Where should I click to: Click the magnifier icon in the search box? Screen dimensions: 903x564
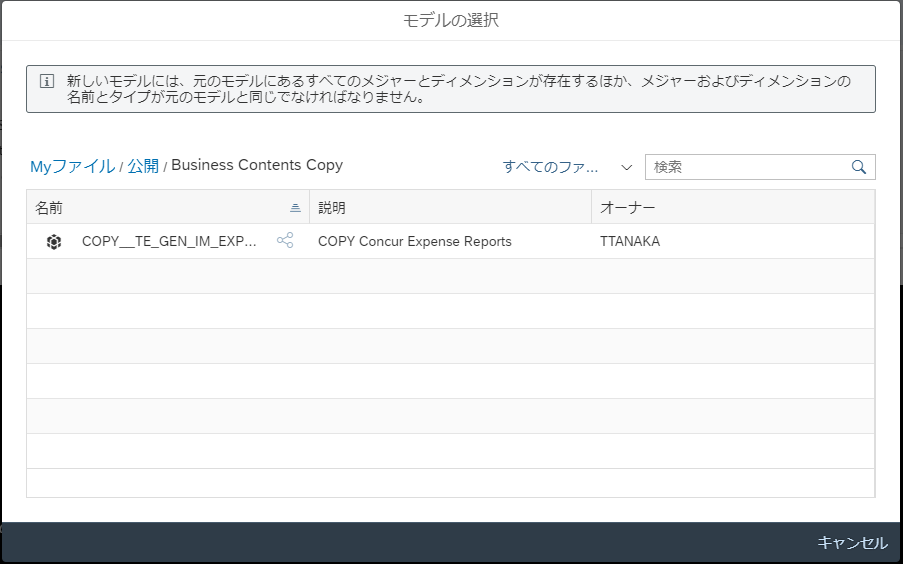pyautogui.click(x=859, y=167)
